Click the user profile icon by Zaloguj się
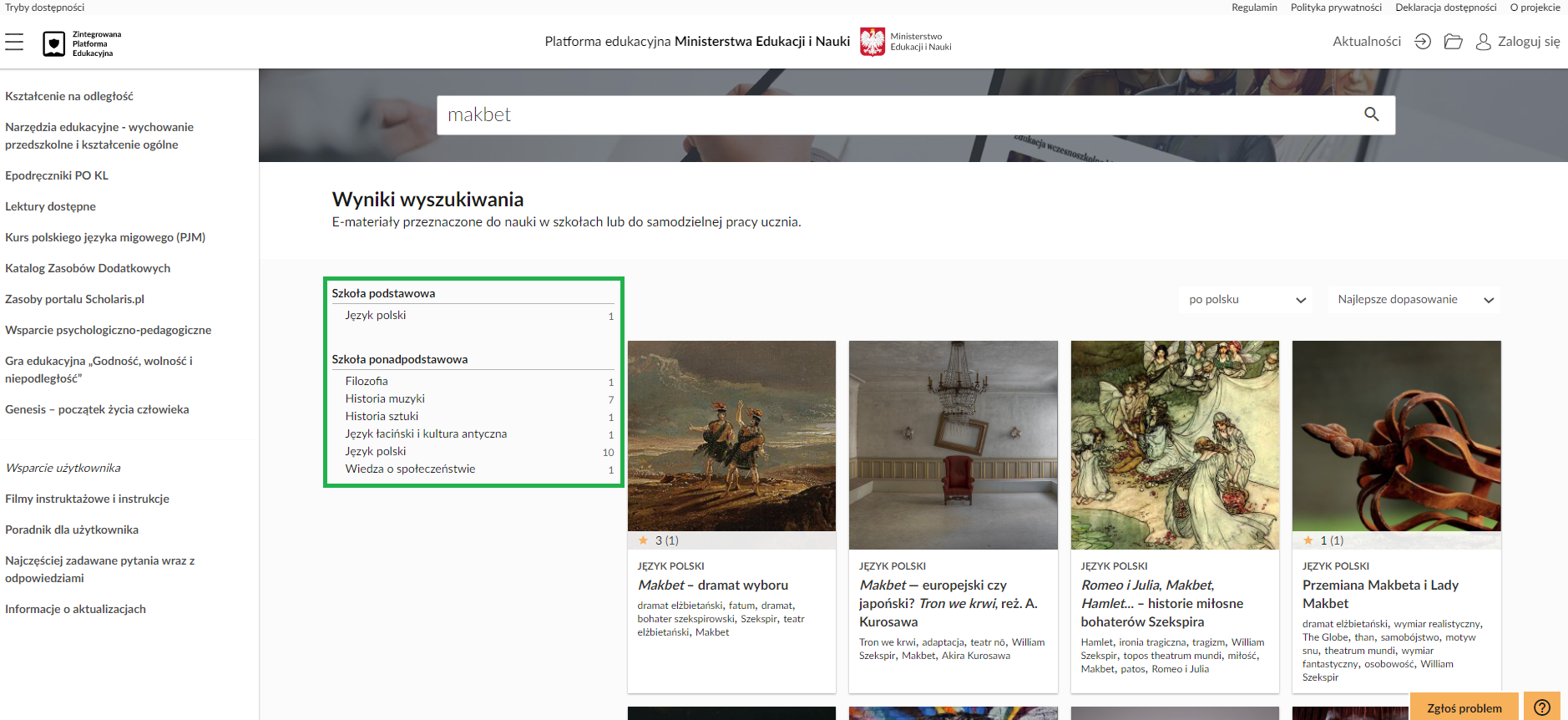 pos(1484,42)
